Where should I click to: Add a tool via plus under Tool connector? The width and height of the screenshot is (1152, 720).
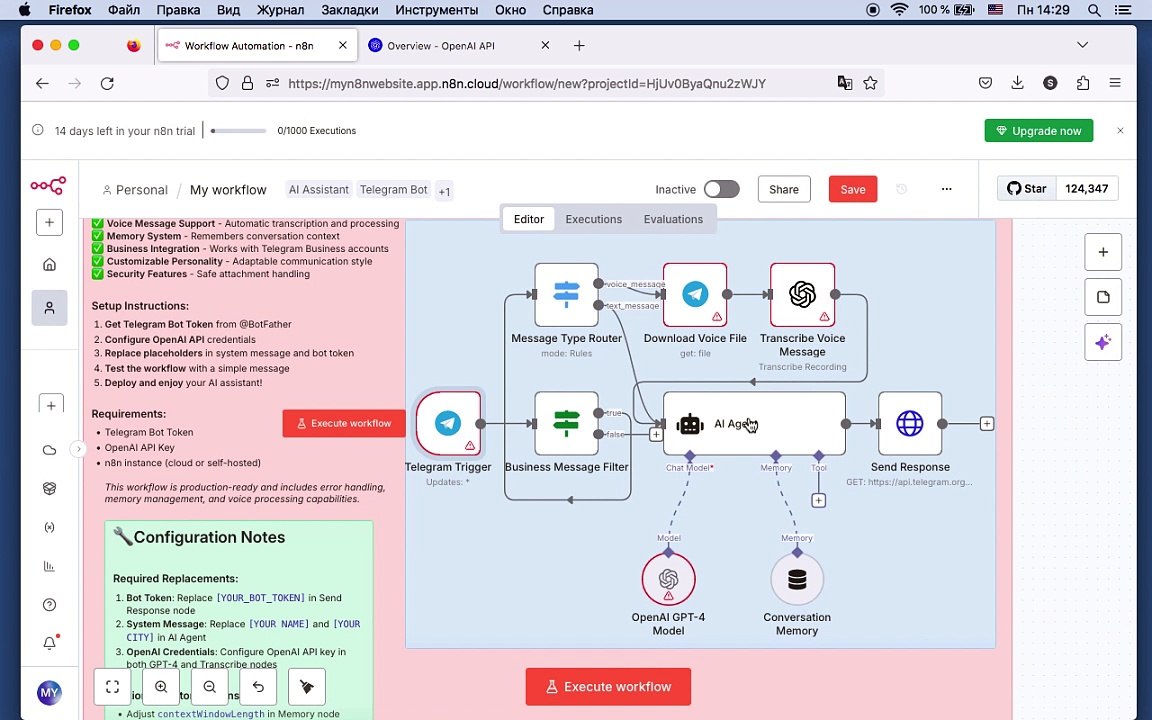click(x=818, y=500)
